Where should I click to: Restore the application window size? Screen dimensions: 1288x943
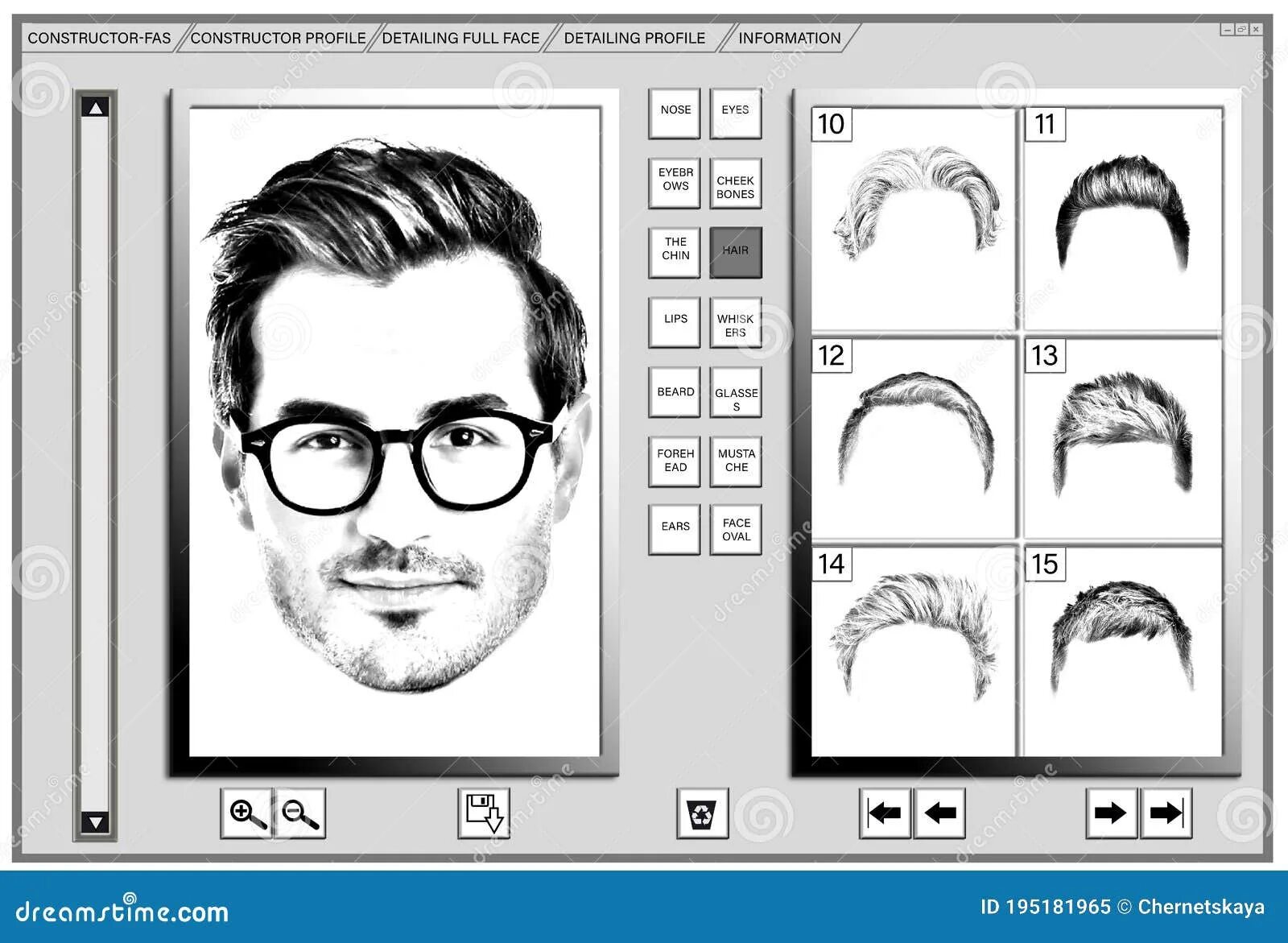tap(1241, 30)
